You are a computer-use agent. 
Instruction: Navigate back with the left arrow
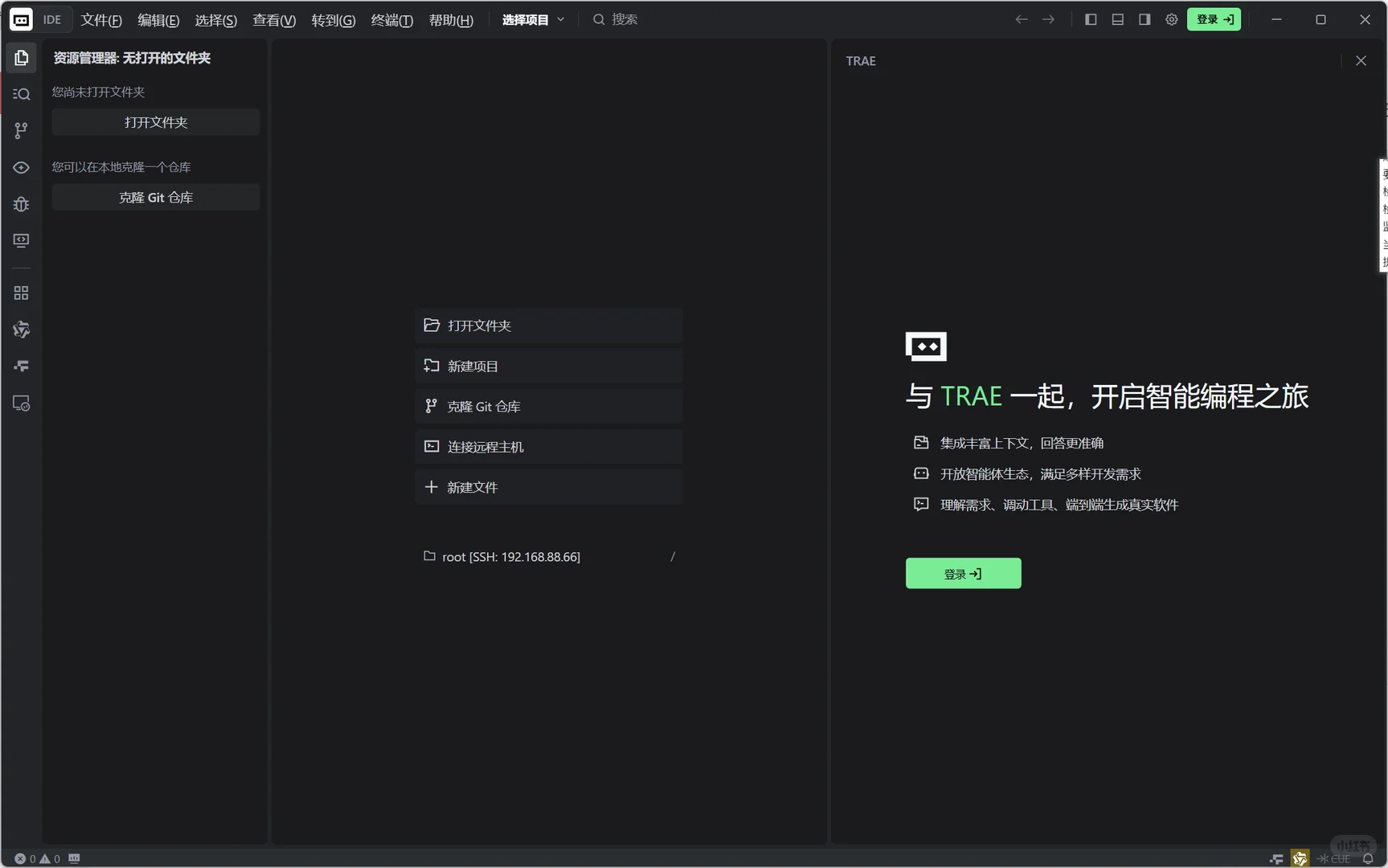point(1022,19)
